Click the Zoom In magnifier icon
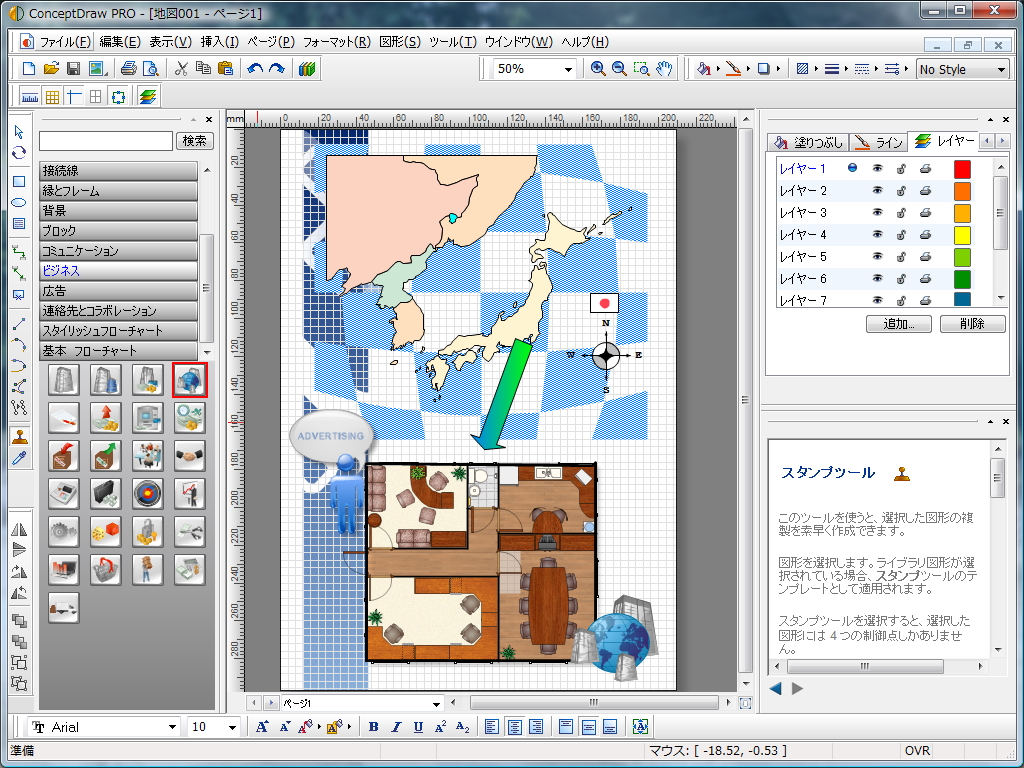1024x768 pixels. point(598,69)
